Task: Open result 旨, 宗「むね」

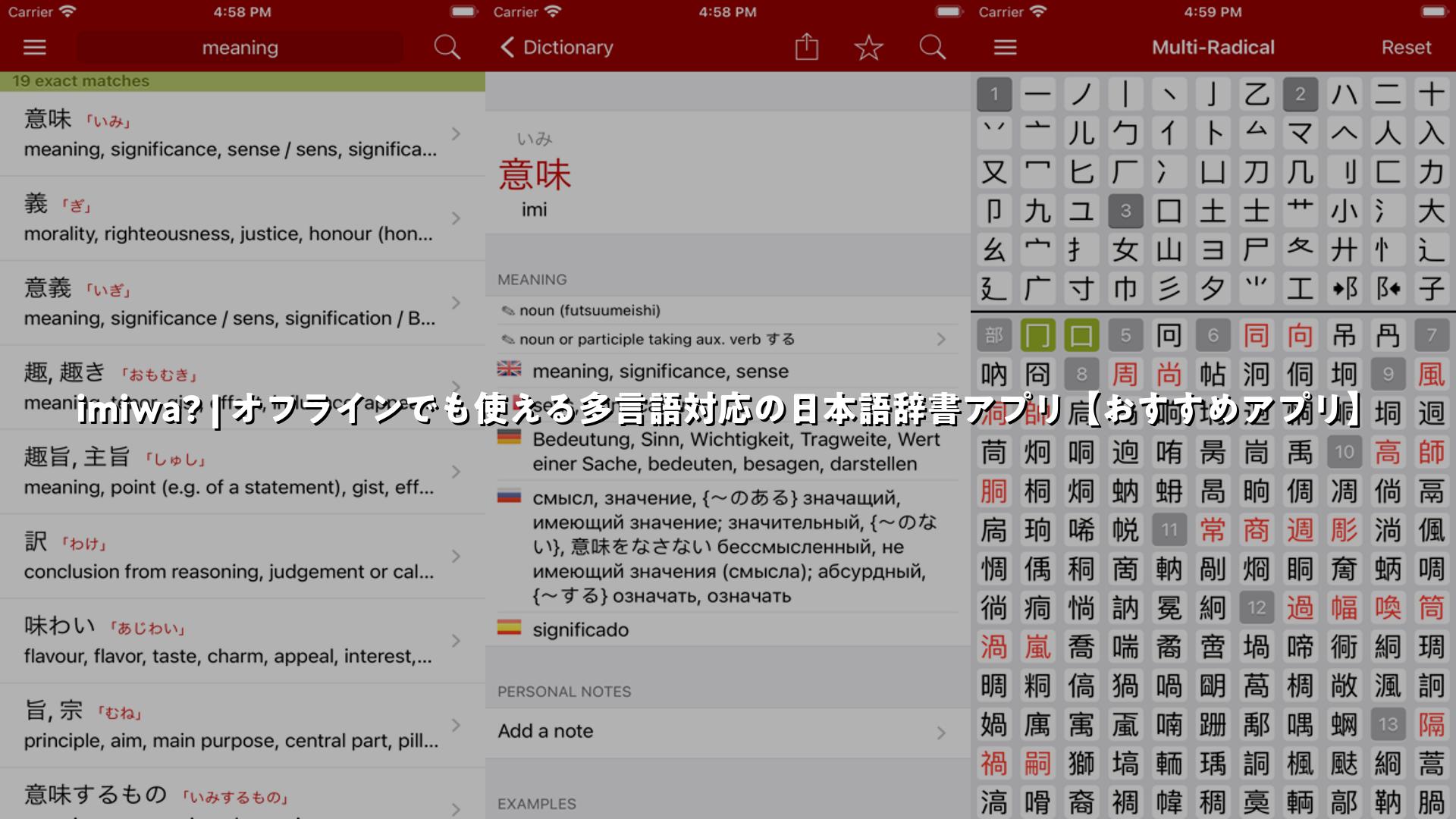Action: pyautogui.click(x=243, y=726)
